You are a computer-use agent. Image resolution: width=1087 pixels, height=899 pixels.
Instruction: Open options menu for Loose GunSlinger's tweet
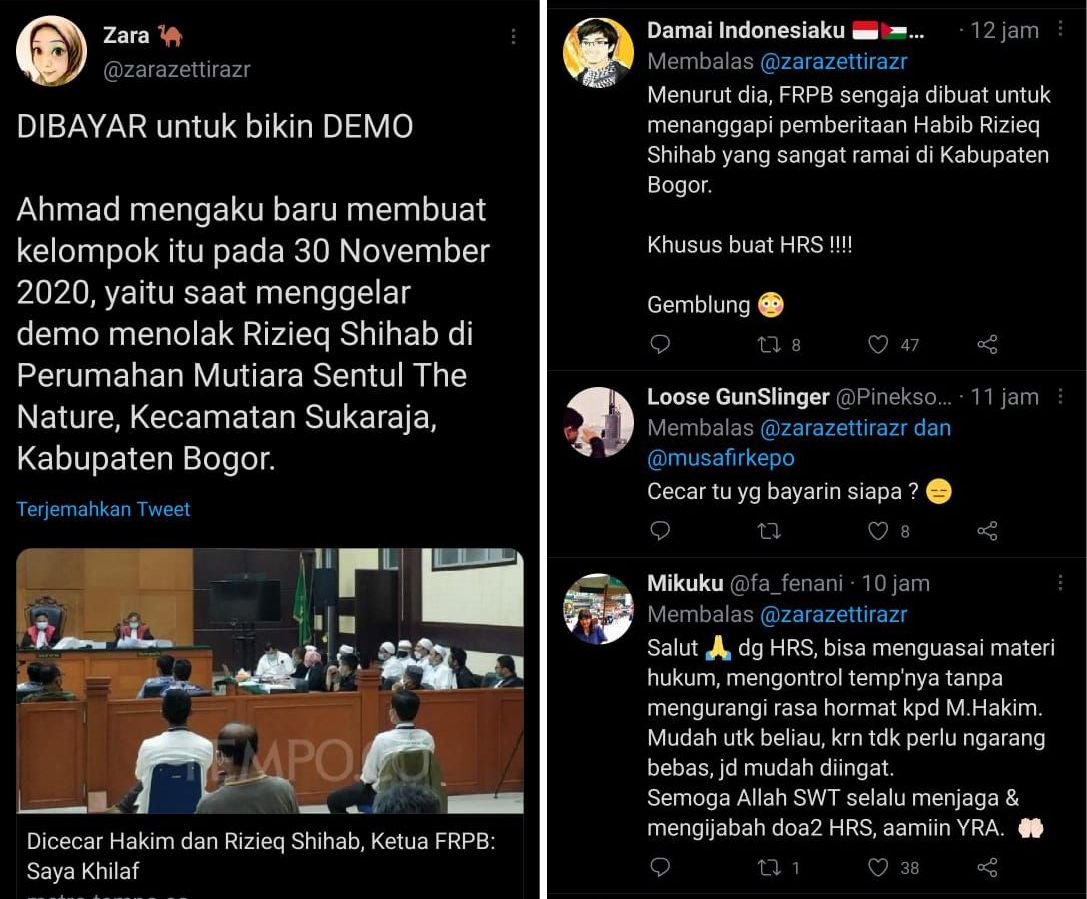click(1060, 396)
